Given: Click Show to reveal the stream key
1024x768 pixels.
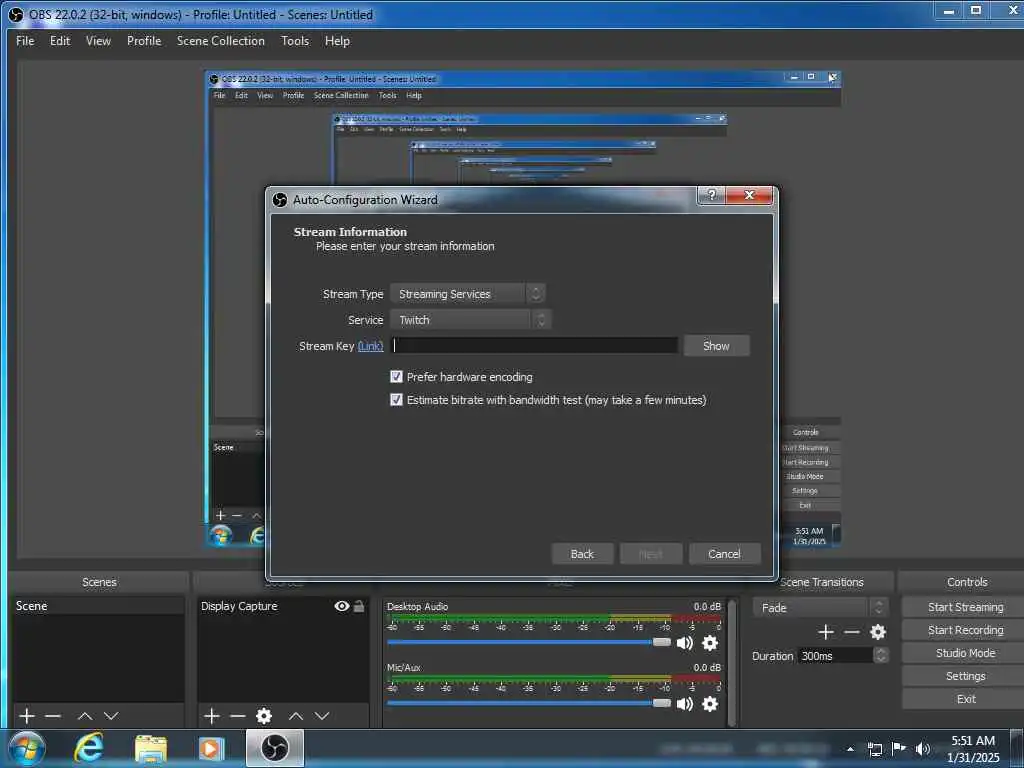Looking at the screenshot, I should click(x=716, y=345).
